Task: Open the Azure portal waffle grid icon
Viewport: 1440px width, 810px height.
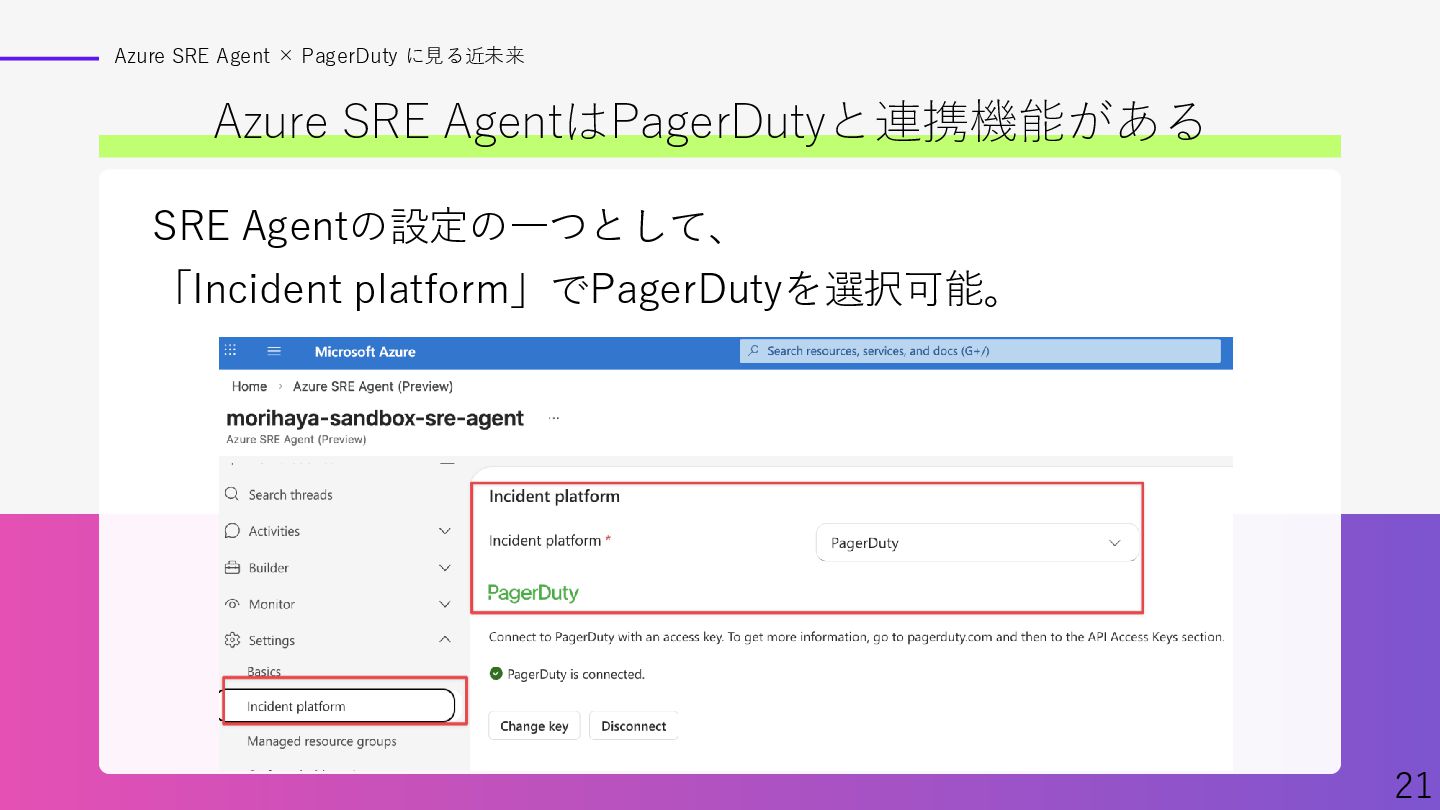Action: pyautogui.click(x=230, y=351)
